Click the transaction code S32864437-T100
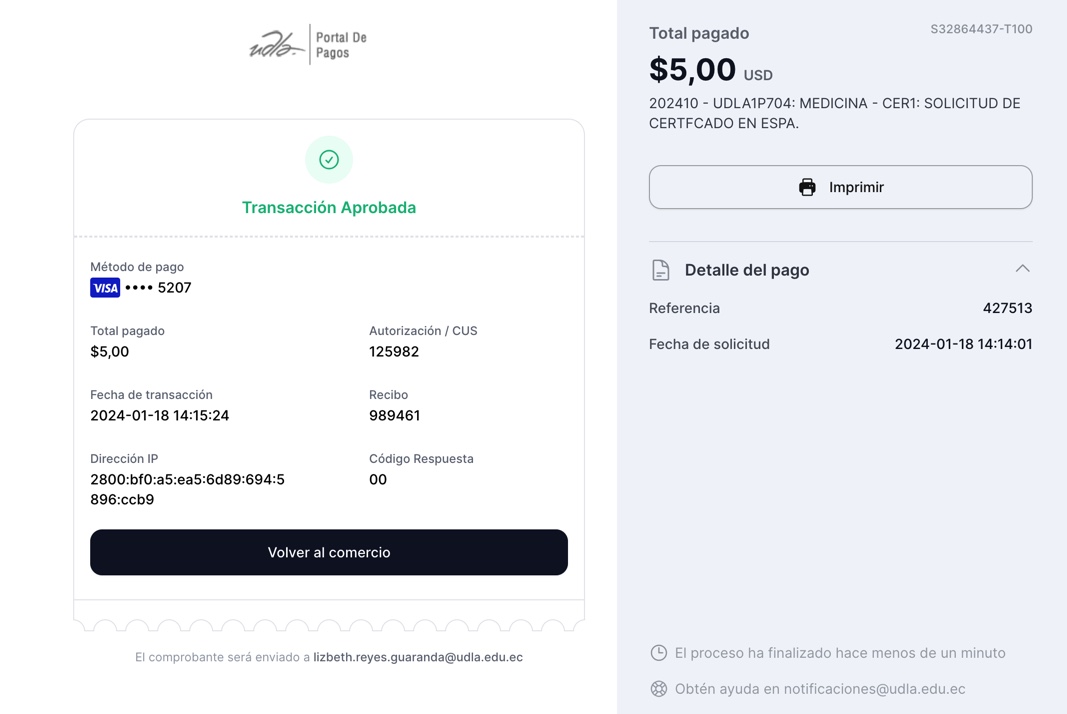This screenshot has height=714, width=1067. coord(981,29)
